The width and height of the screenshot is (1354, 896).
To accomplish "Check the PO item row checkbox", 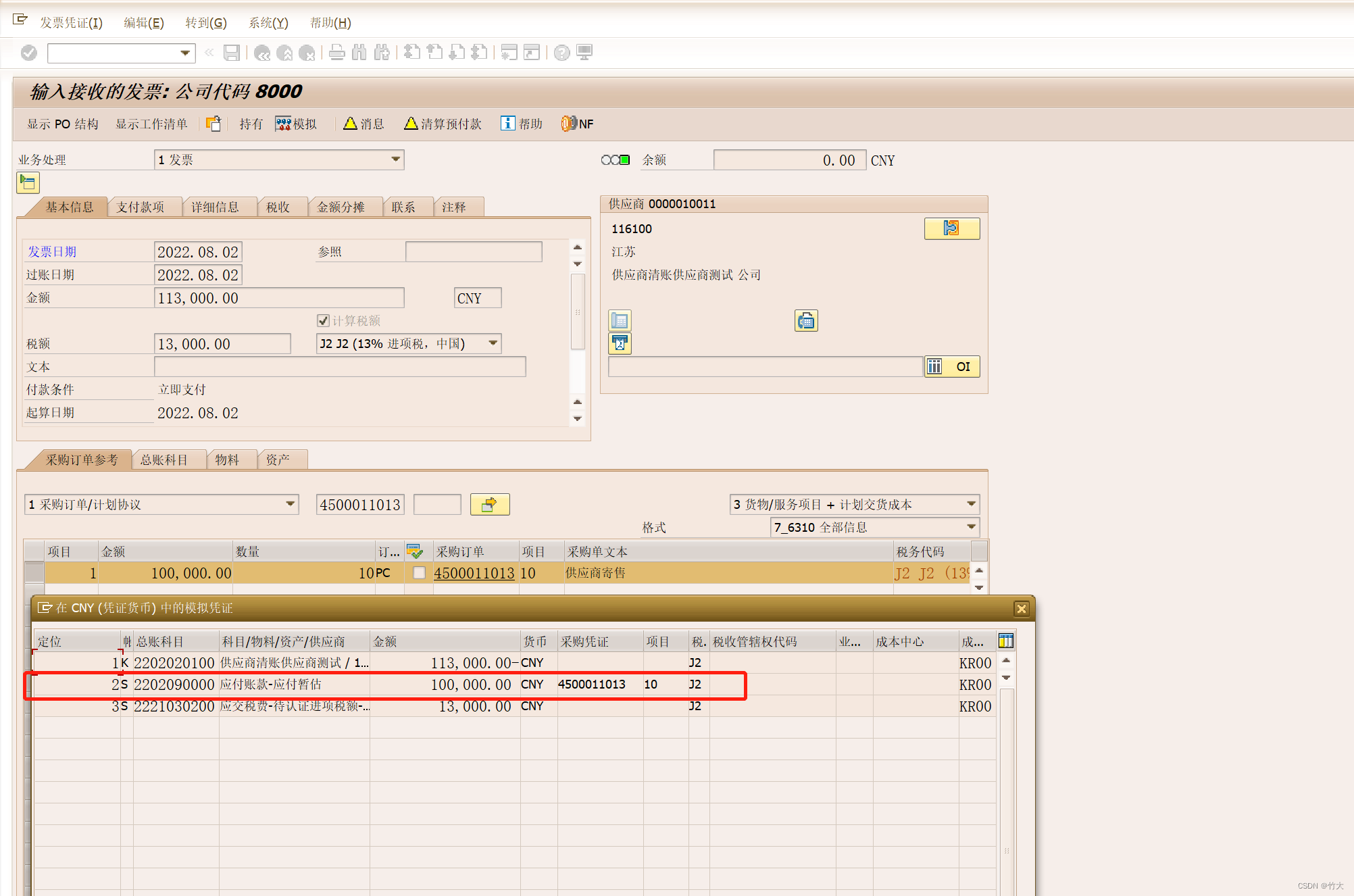I will [419, 573].
